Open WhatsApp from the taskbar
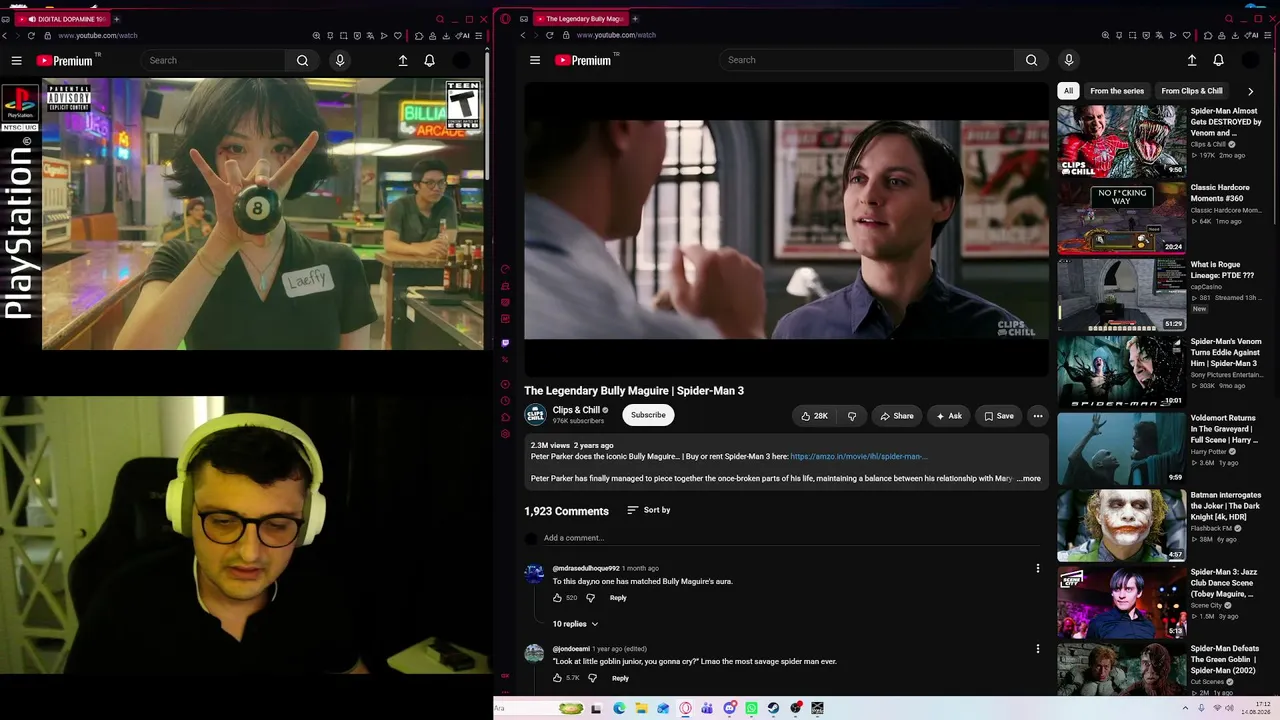This screenshot has height=720, width=1280. tap(751, 708)
